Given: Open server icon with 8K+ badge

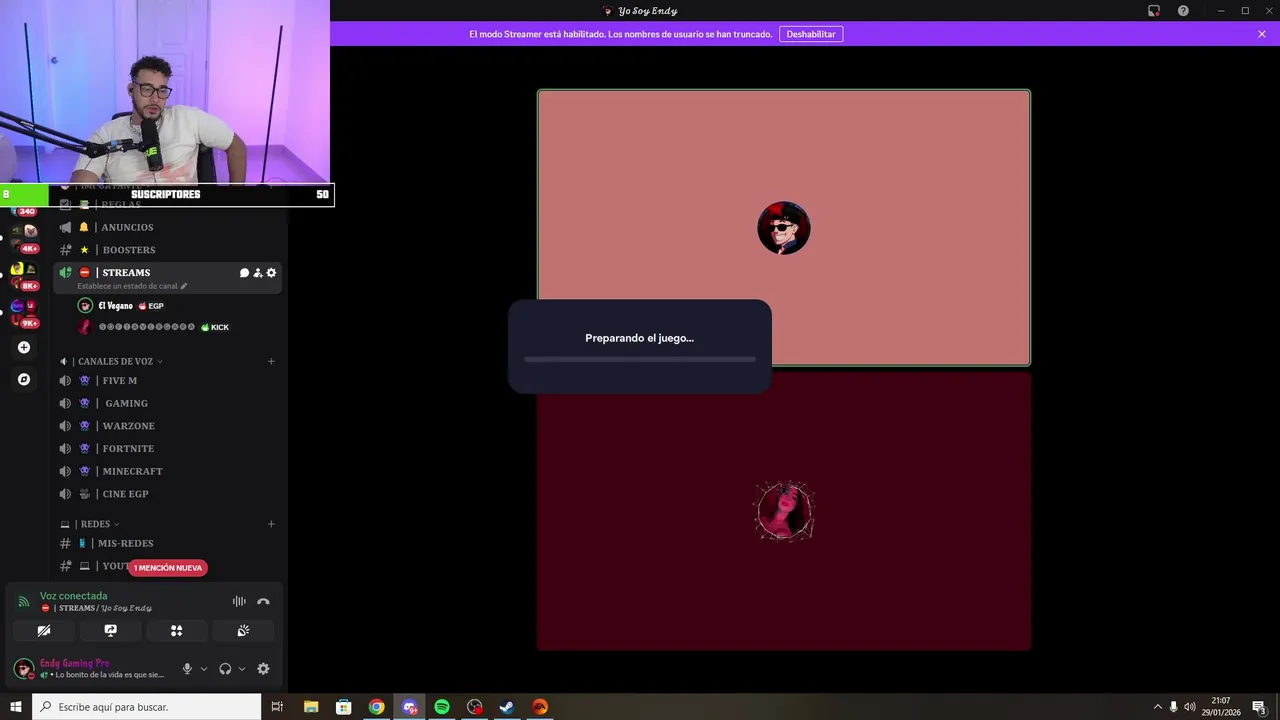Looking at the screenshot, I should coord(24,275).
